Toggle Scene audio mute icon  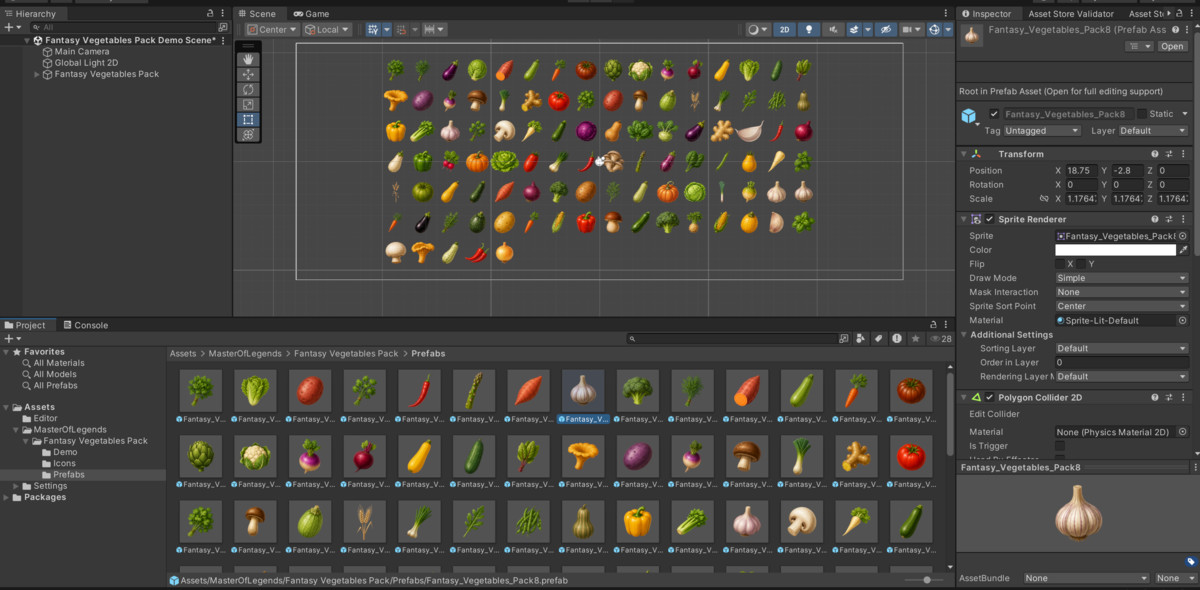pos(833,30)
